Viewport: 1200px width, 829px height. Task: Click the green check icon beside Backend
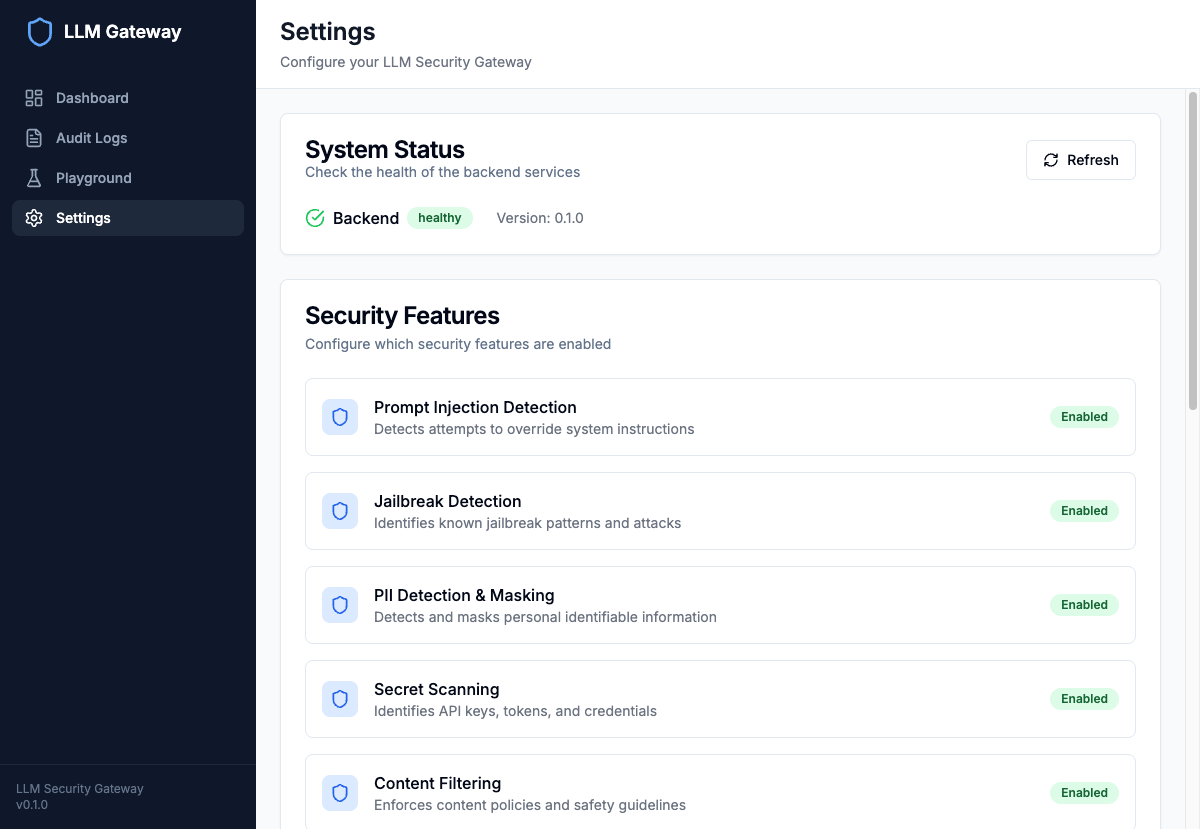point(315,218)
